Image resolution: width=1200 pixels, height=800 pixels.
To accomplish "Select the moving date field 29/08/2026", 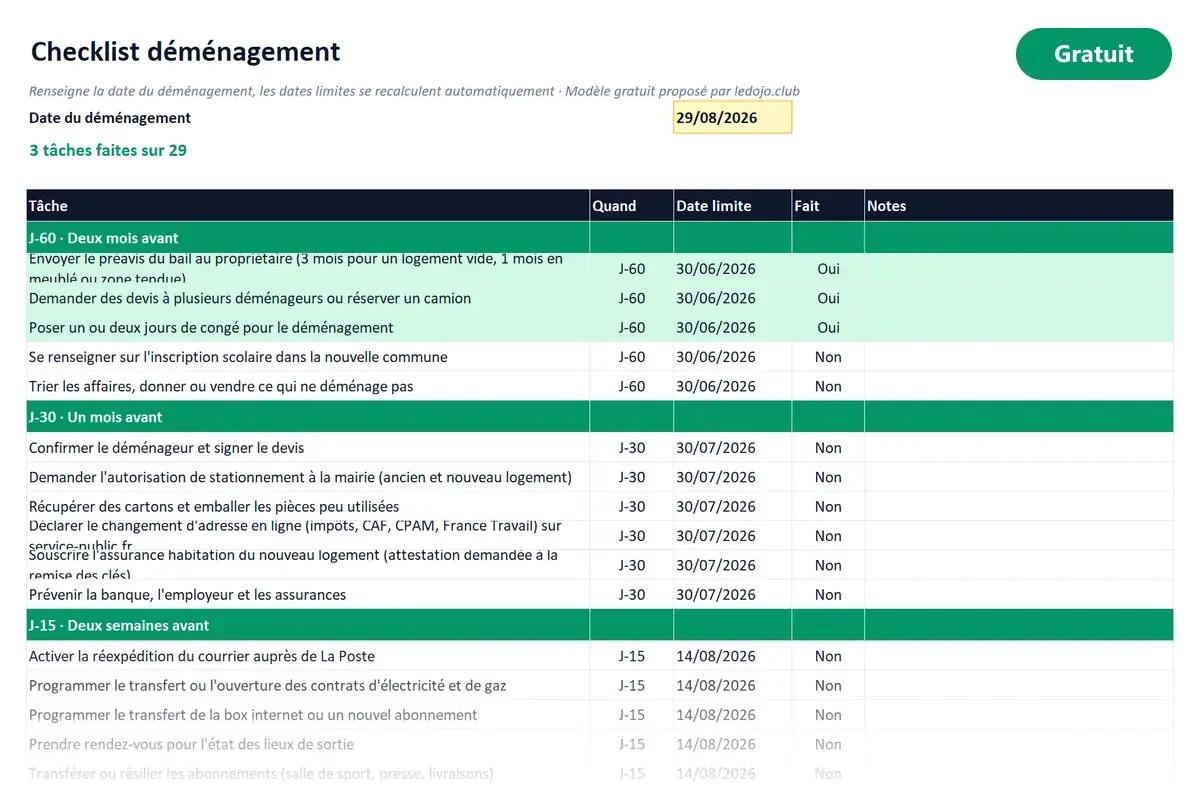I will 732,117.
